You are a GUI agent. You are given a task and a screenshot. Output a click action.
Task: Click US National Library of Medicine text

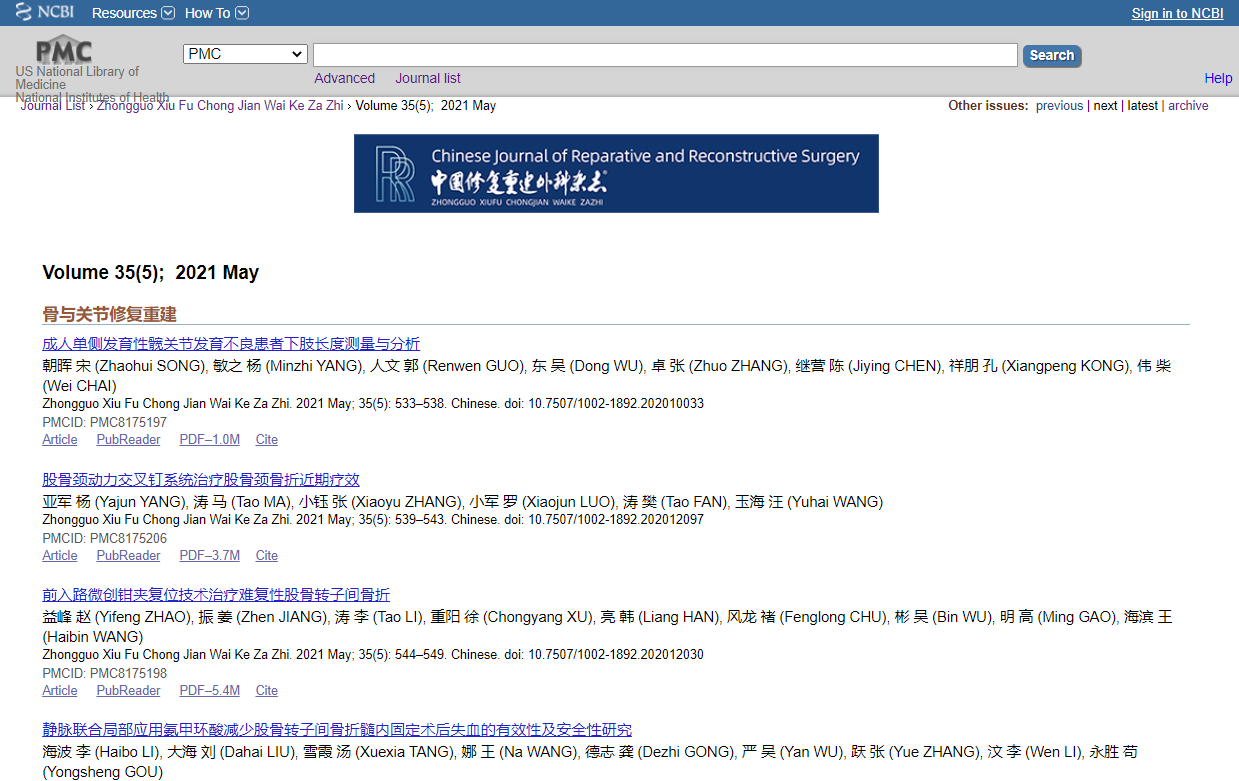point(77,78)
